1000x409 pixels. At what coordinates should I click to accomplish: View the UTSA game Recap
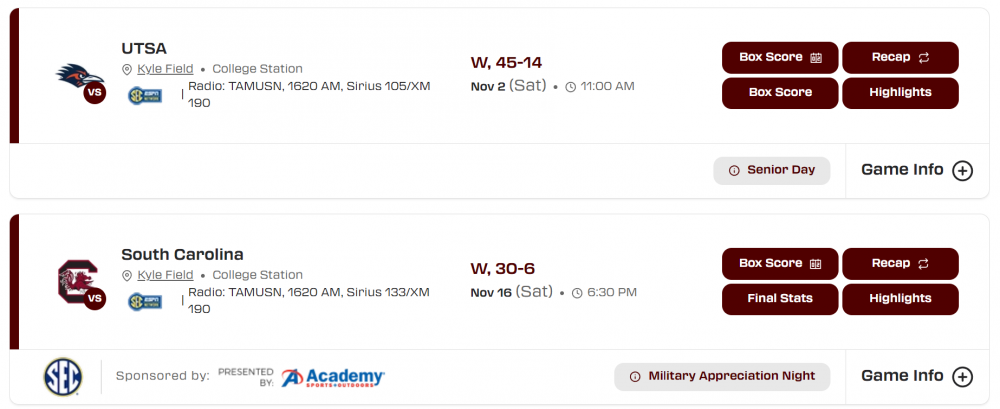click(x=900, y=57)
